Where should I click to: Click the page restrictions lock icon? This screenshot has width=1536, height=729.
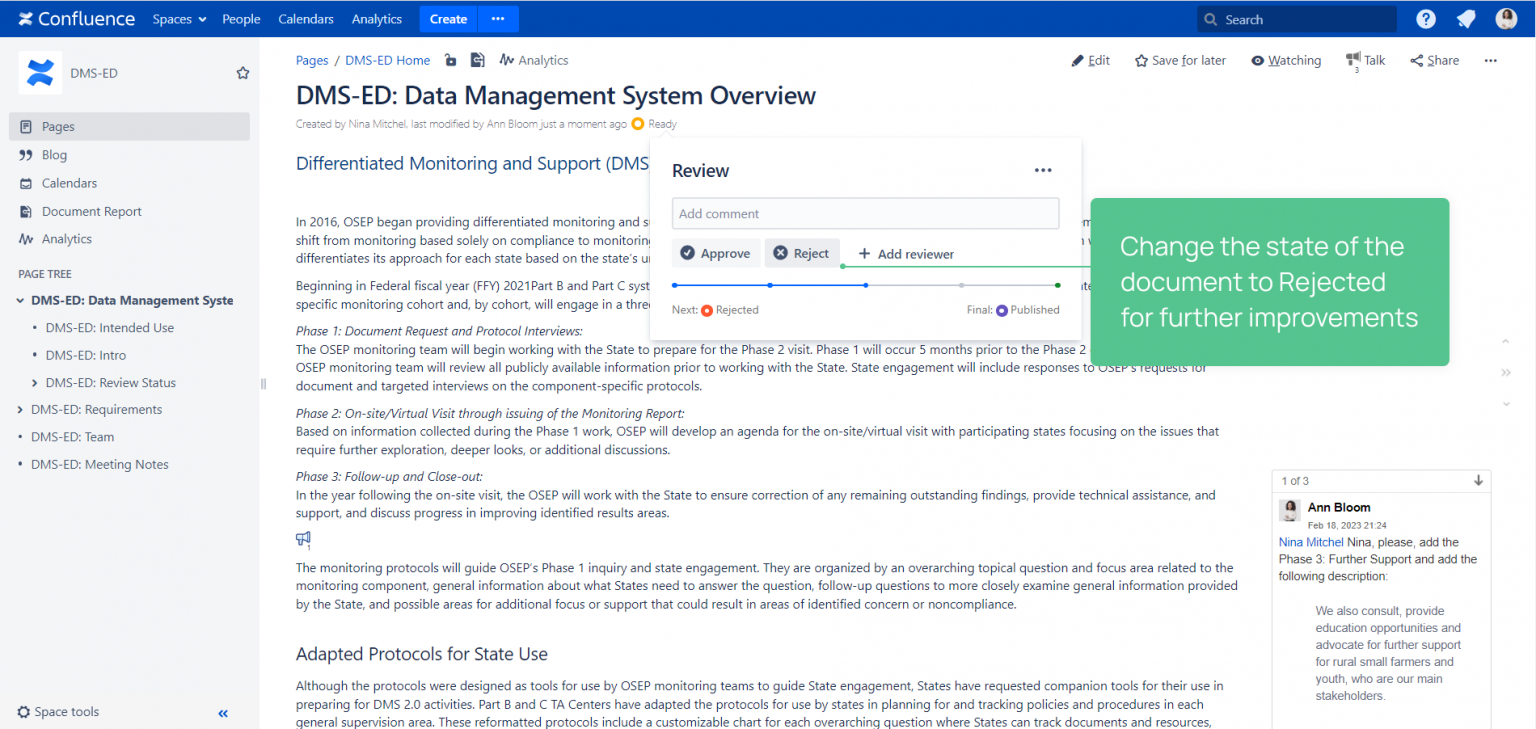point(451,60)
